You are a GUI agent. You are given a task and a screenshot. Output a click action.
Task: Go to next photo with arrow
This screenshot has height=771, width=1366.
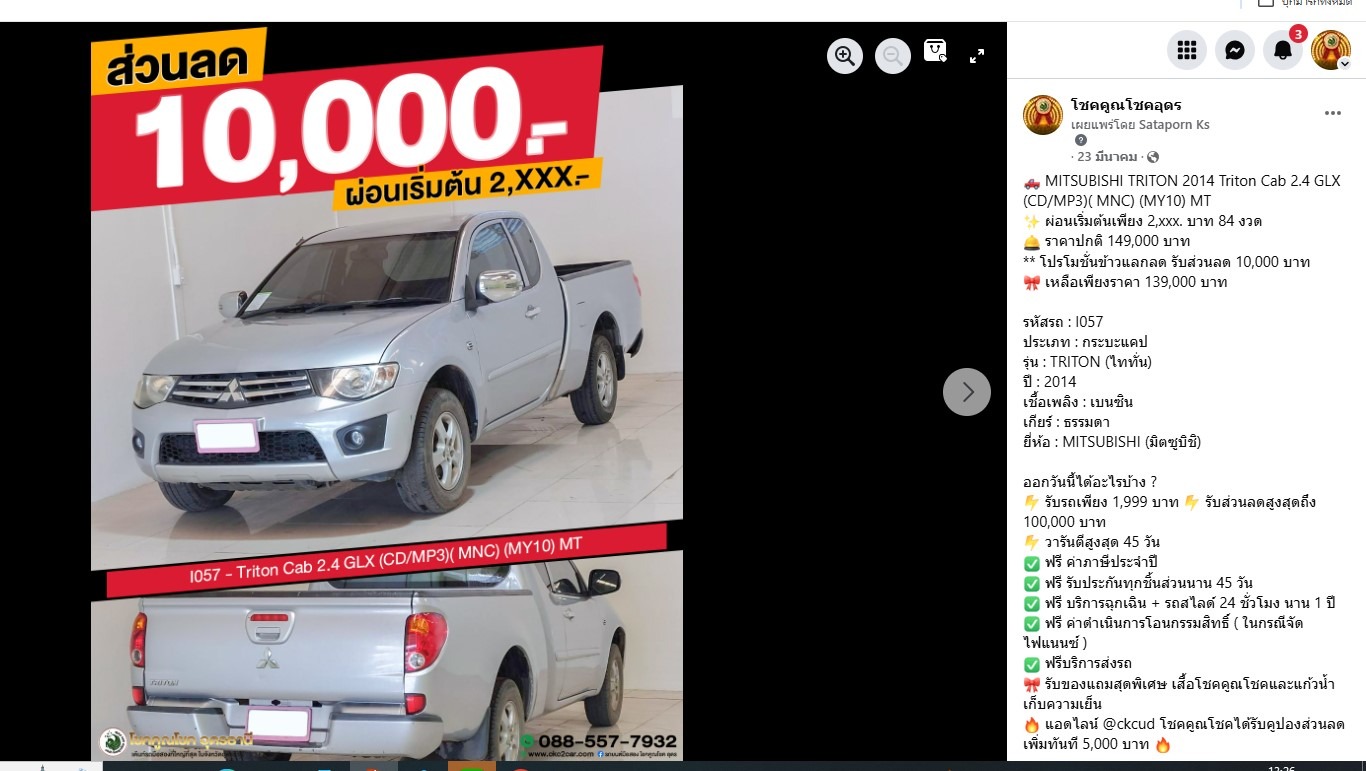[x=967, y=392]
